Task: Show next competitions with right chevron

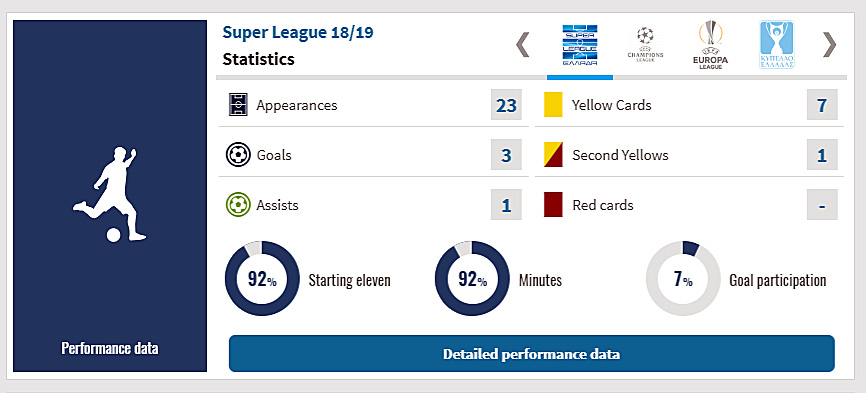Action: [x=830, y=45]
